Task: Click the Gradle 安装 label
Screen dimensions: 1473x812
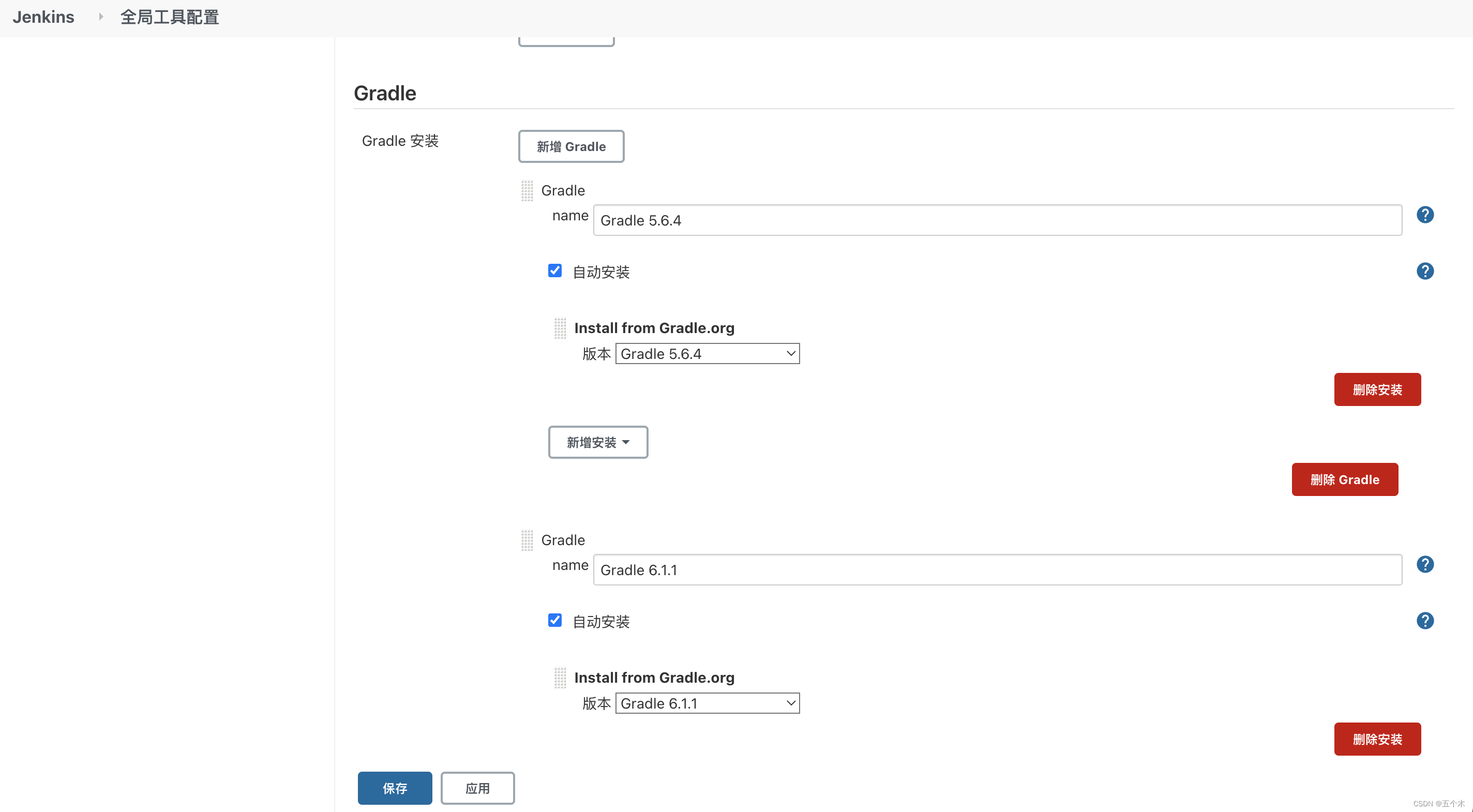Action: [400, 141]
